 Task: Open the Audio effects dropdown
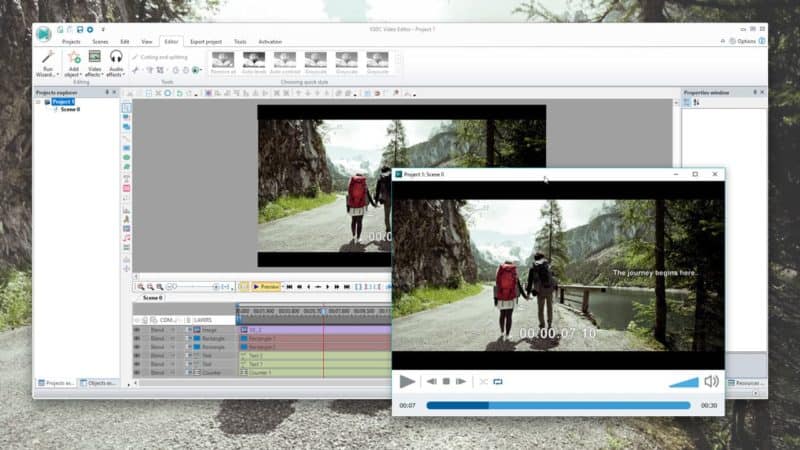click(x=116, y=64)
